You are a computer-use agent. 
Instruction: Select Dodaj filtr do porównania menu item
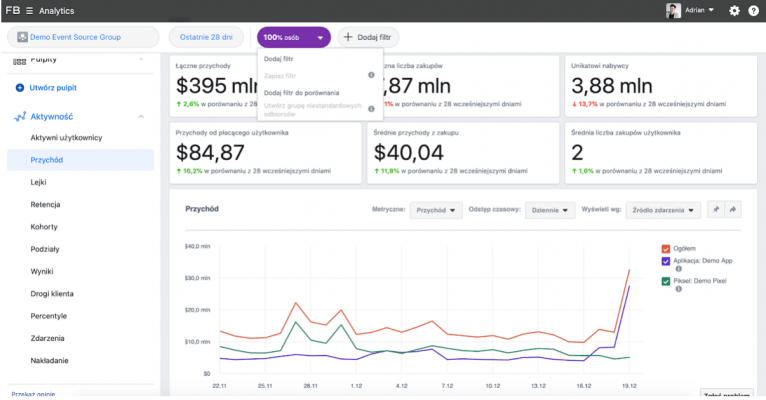[x=301, y=92]
